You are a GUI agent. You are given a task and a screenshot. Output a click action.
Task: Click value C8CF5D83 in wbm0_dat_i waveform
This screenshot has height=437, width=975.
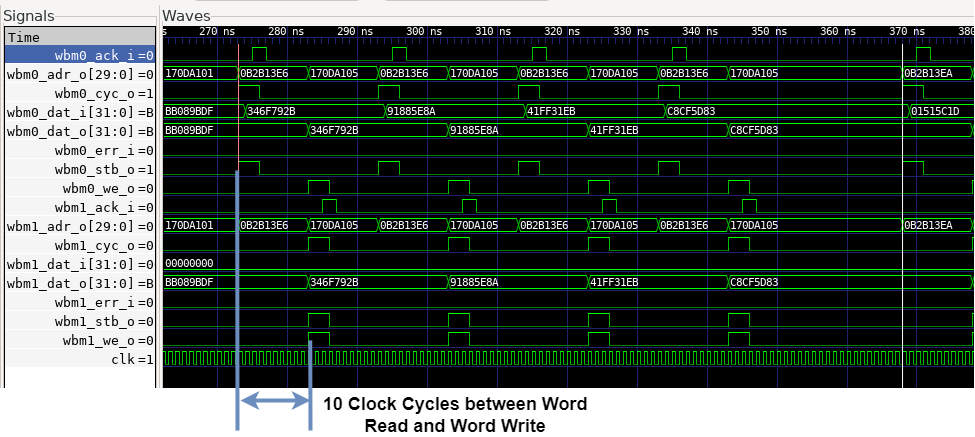[691, 111]
